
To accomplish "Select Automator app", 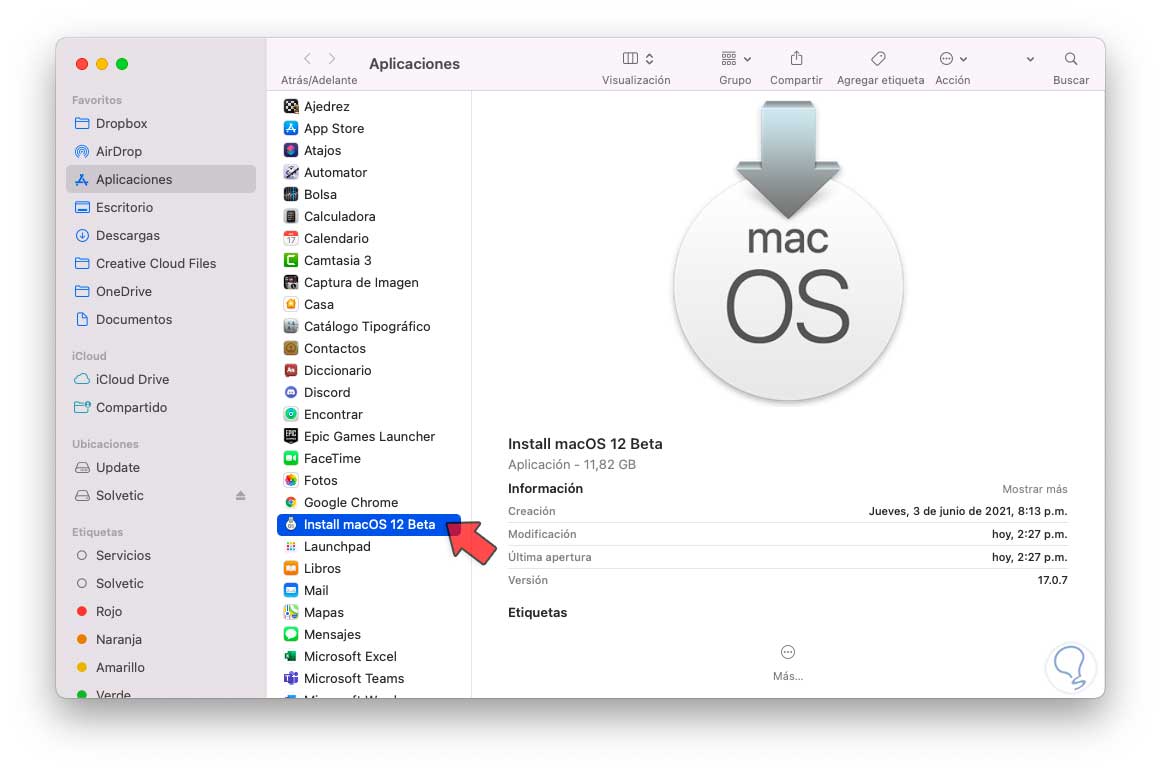I will (x=369, y=172).
